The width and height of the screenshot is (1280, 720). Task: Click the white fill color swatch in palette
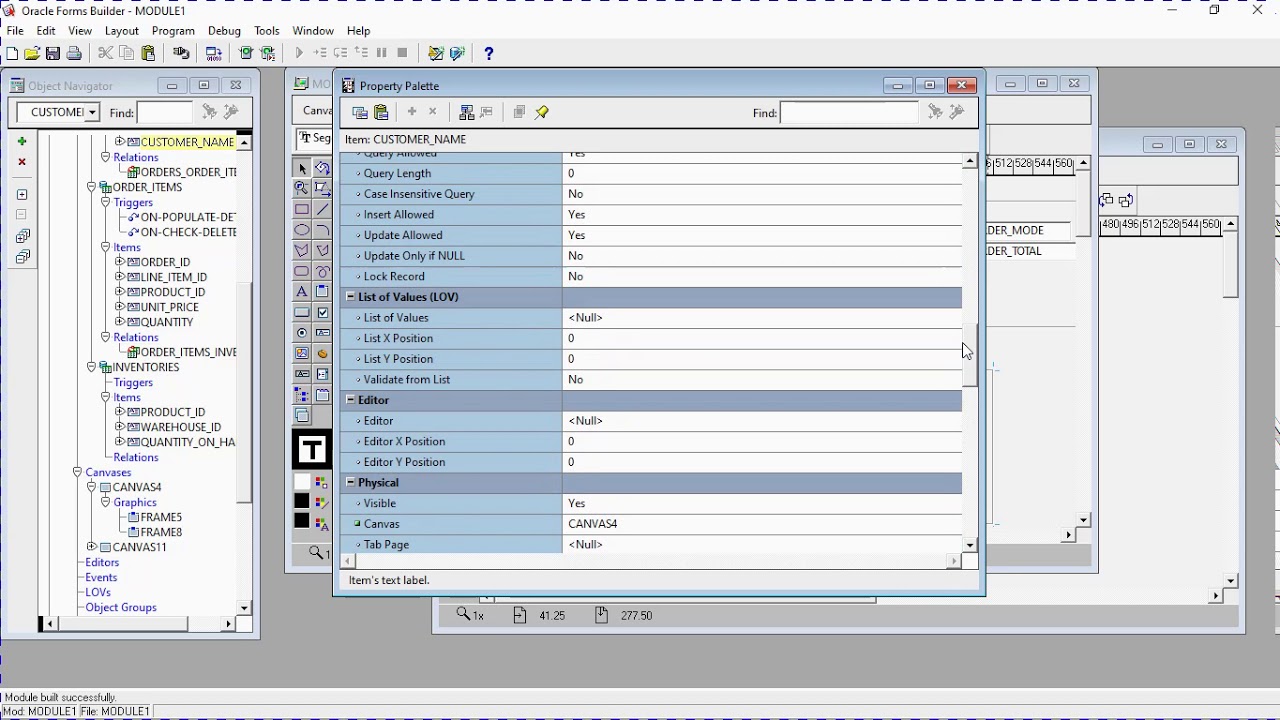(302, 482)
